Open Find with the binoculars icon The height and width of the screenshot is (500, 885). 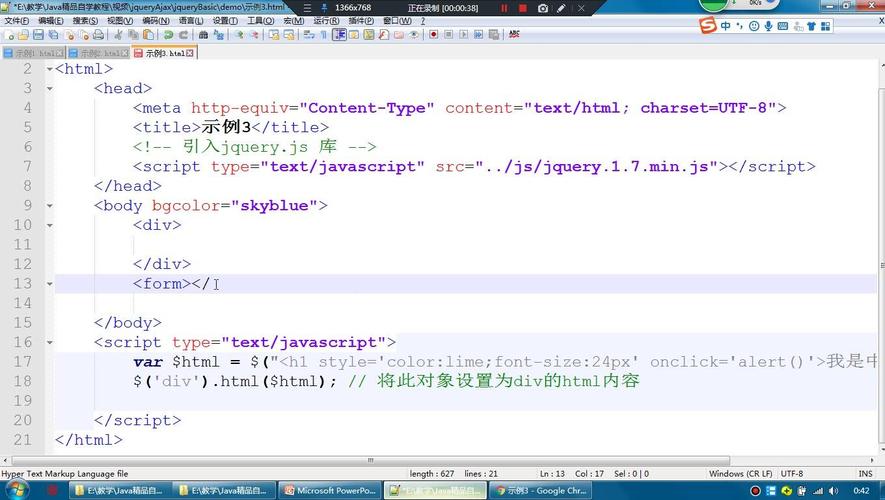click(x=203, y=35)
